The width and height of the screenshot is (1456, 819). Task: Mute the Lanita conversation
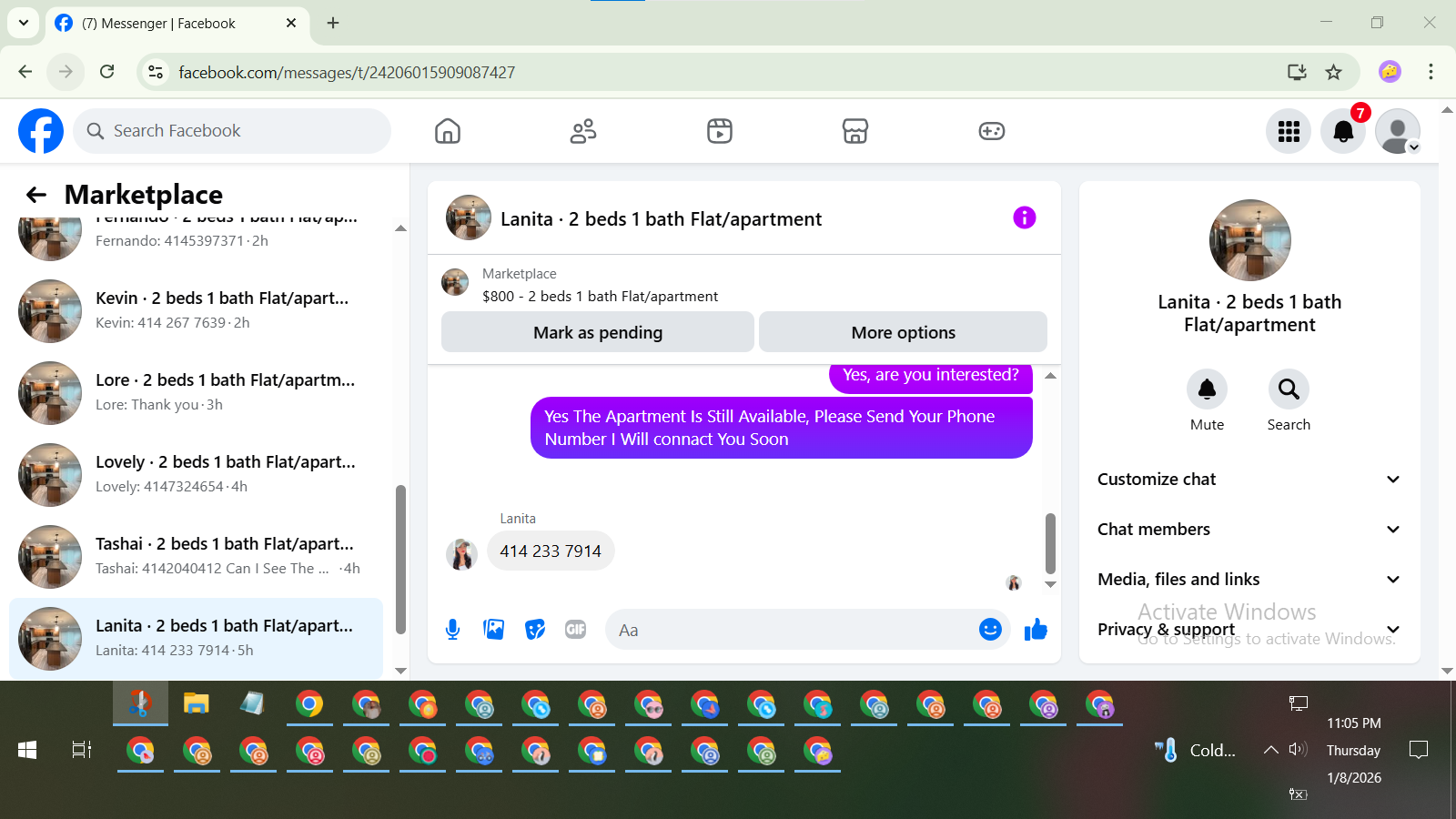coord(1207,389)
